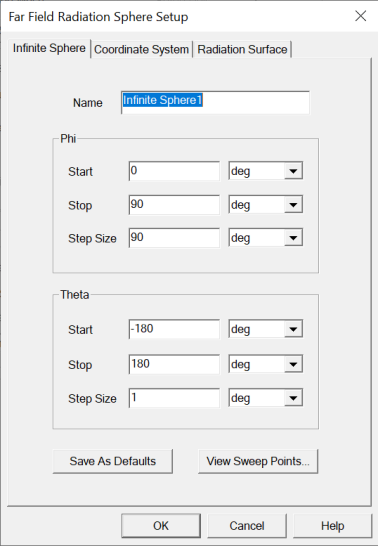
Task: Click the Phi Start value field
Action: [x=174, y=171]
